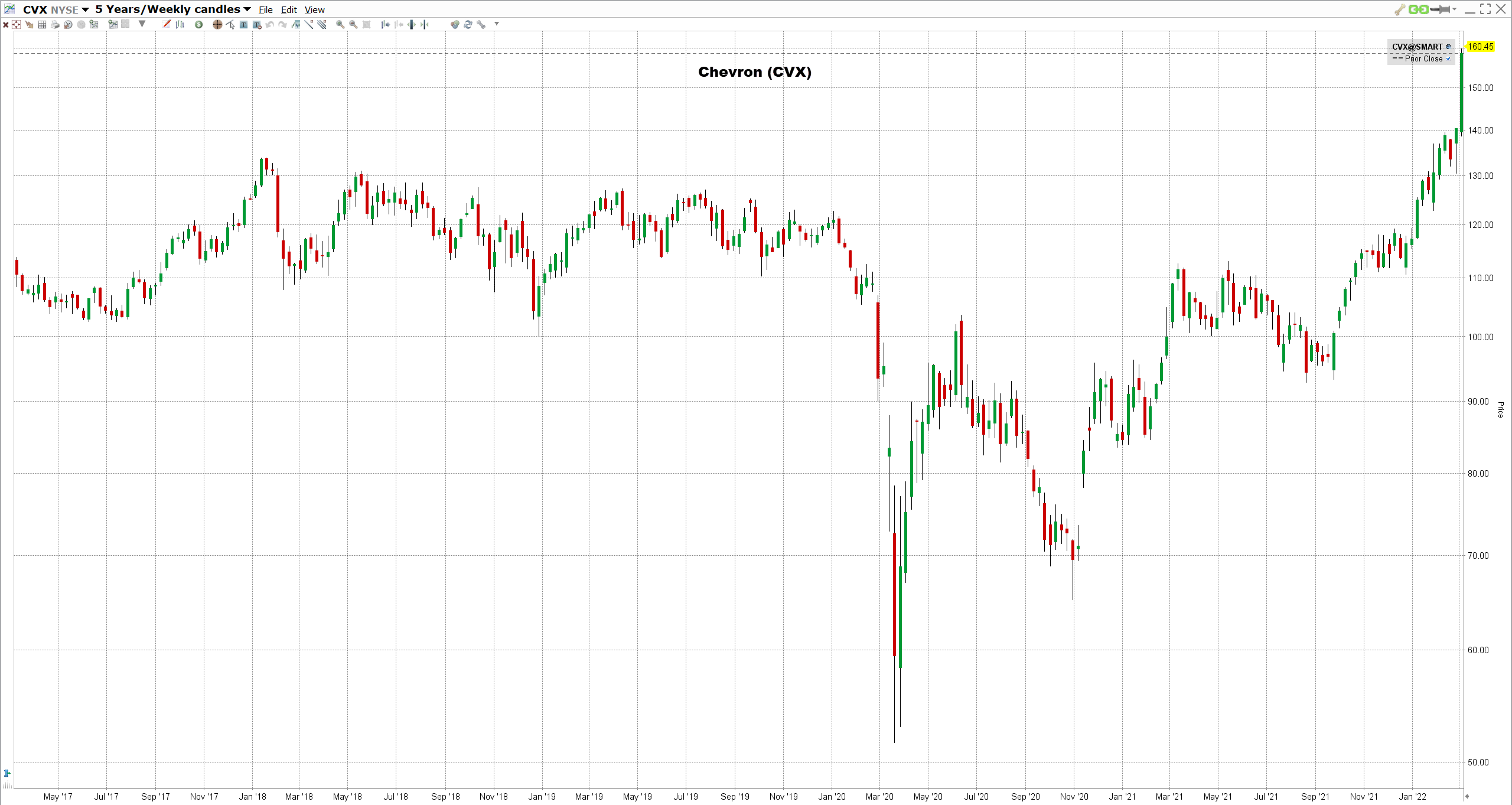Maximize the chart window
Viewport: 1512px width, 805px height.
point(1485,9)
